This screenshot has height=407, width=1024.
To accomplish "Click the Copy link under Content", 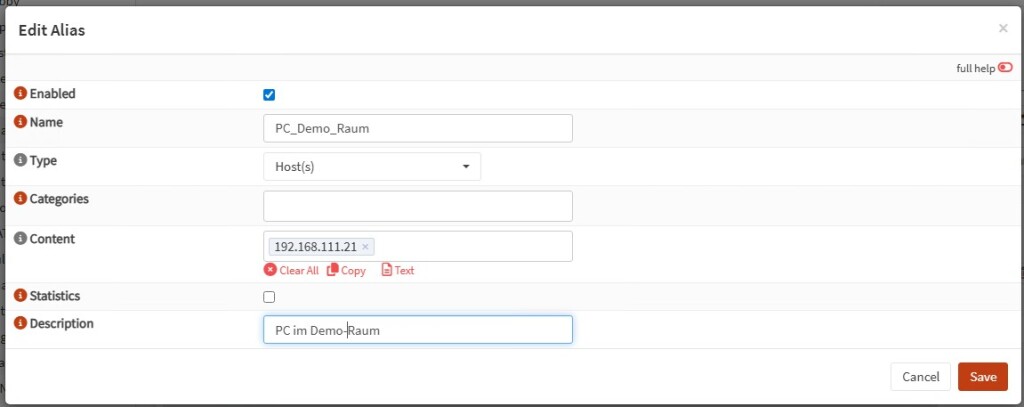I will pyautogui.click(x=346, y=270).
